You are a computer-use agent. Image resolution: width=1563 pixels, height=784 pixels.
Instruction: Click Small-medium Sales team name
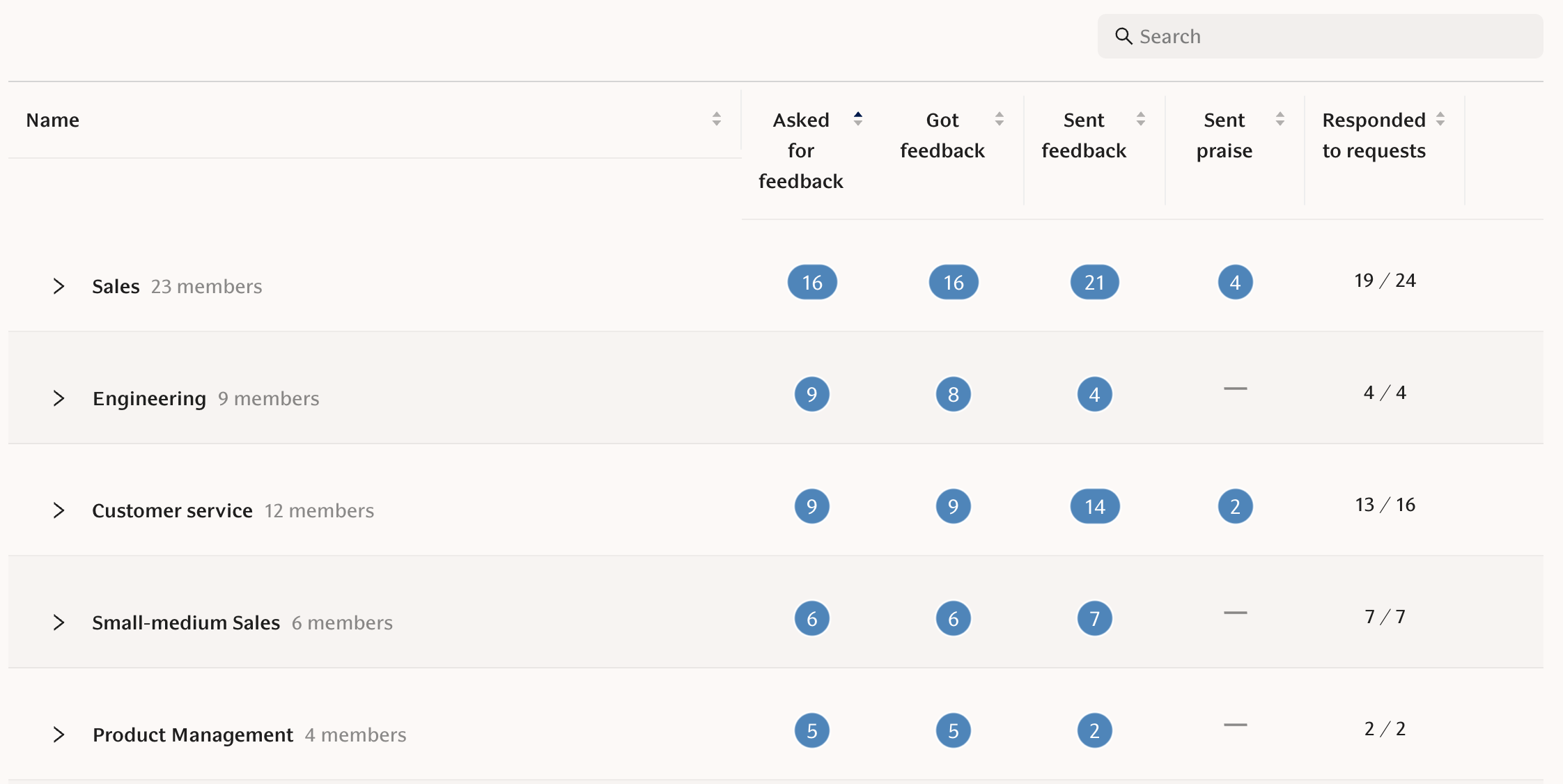[x=186, y=622]
